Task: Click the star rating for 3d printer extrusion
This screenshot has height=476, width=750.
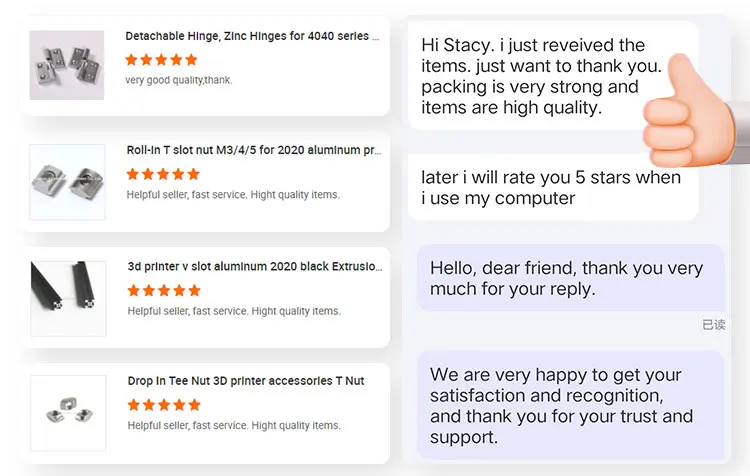Action: (x=164, y=290)
